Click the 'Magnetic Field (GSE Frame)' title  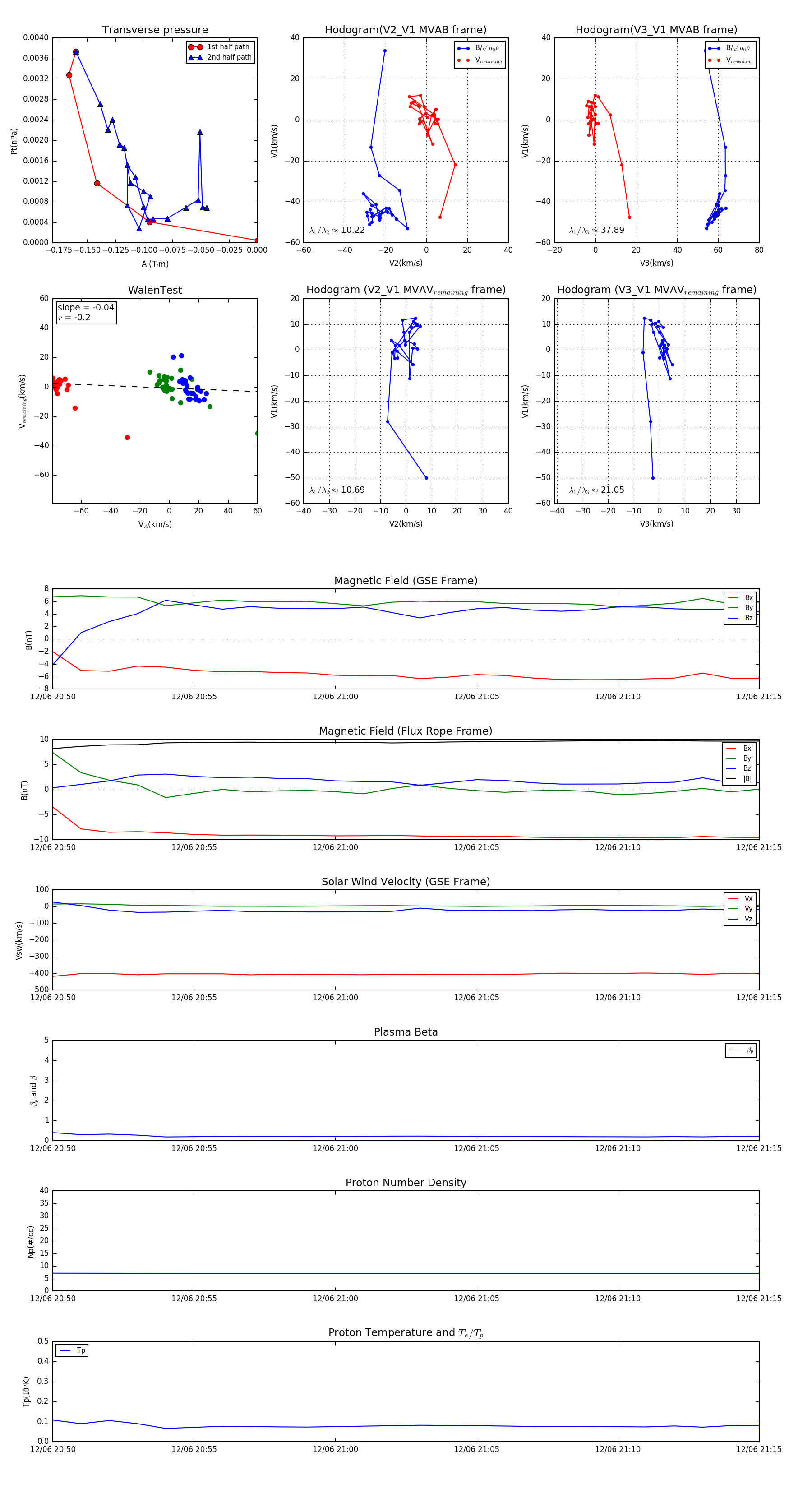click(406, 581)
